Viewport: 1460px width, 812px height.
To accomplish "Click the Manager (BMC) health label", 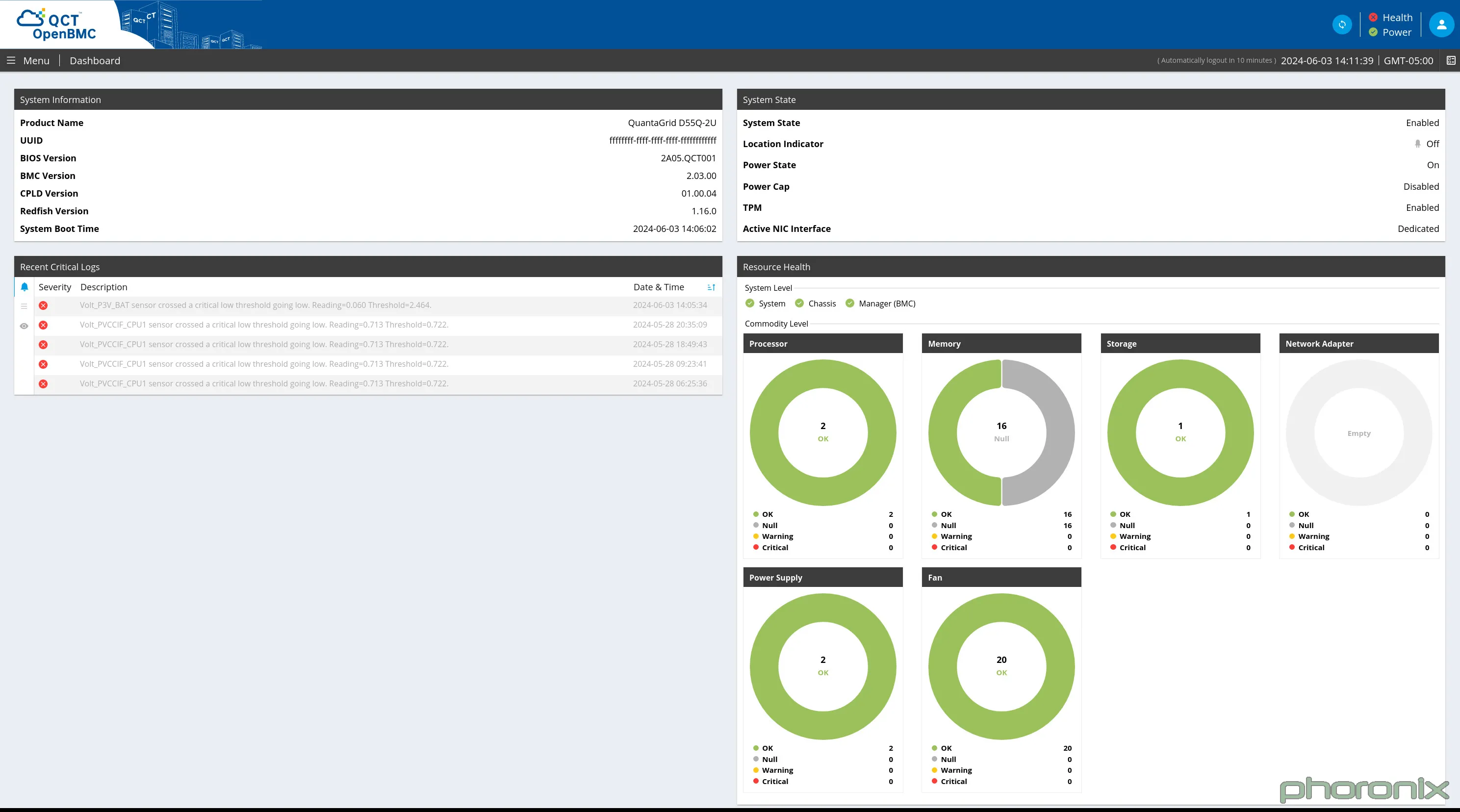I will tap(886, 303).
